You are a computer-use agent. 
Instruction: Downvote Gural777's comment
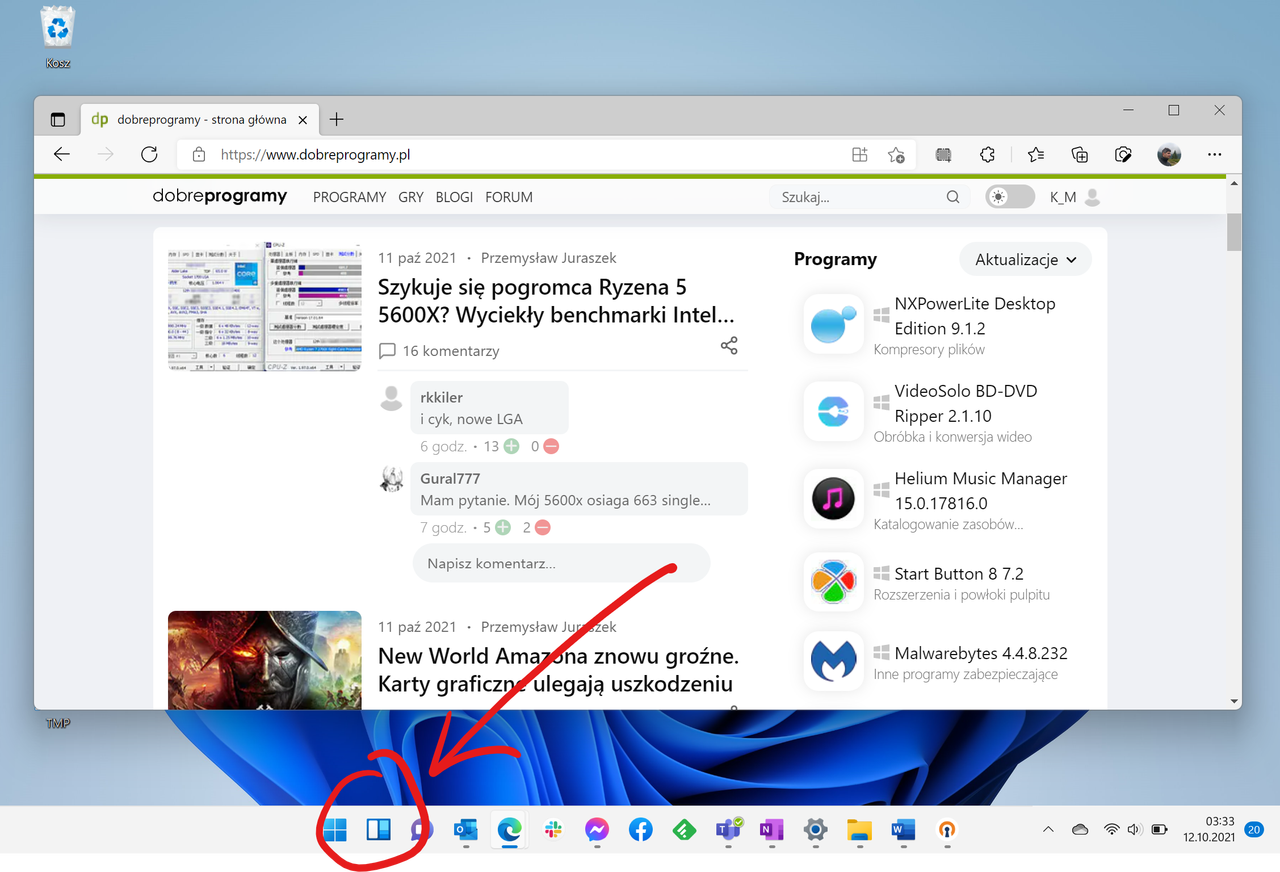click(x=542, y=527)
